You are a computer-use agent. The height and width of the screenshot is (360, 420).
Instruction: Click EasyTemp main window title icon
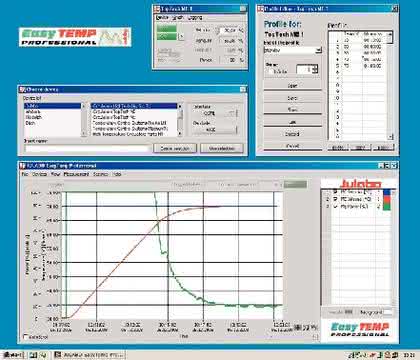(22, 165)
